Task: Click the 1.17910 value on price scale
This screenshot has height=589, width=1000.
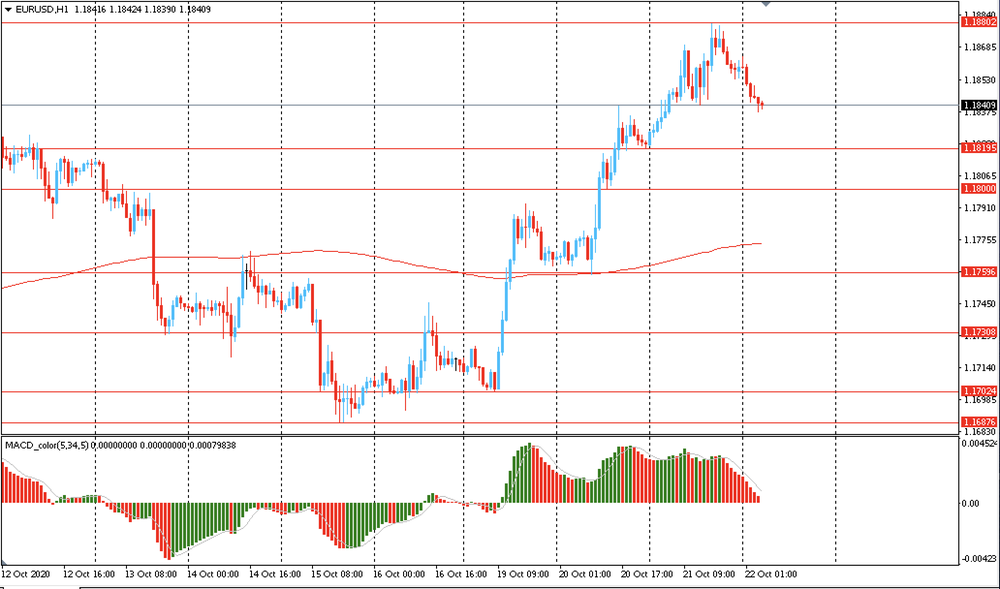Action: pos(978,208)
